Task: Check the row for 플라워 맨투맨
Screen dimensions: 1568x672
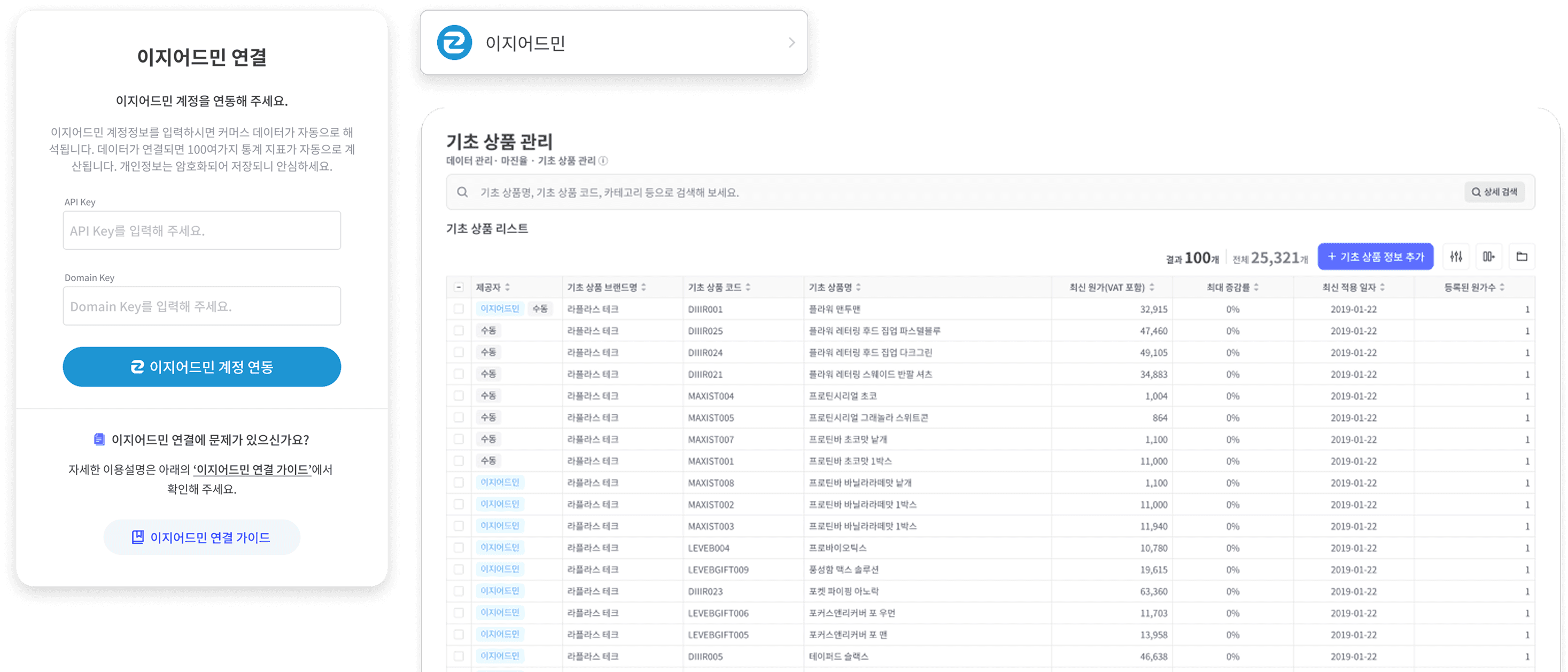Action: [459, 309]
